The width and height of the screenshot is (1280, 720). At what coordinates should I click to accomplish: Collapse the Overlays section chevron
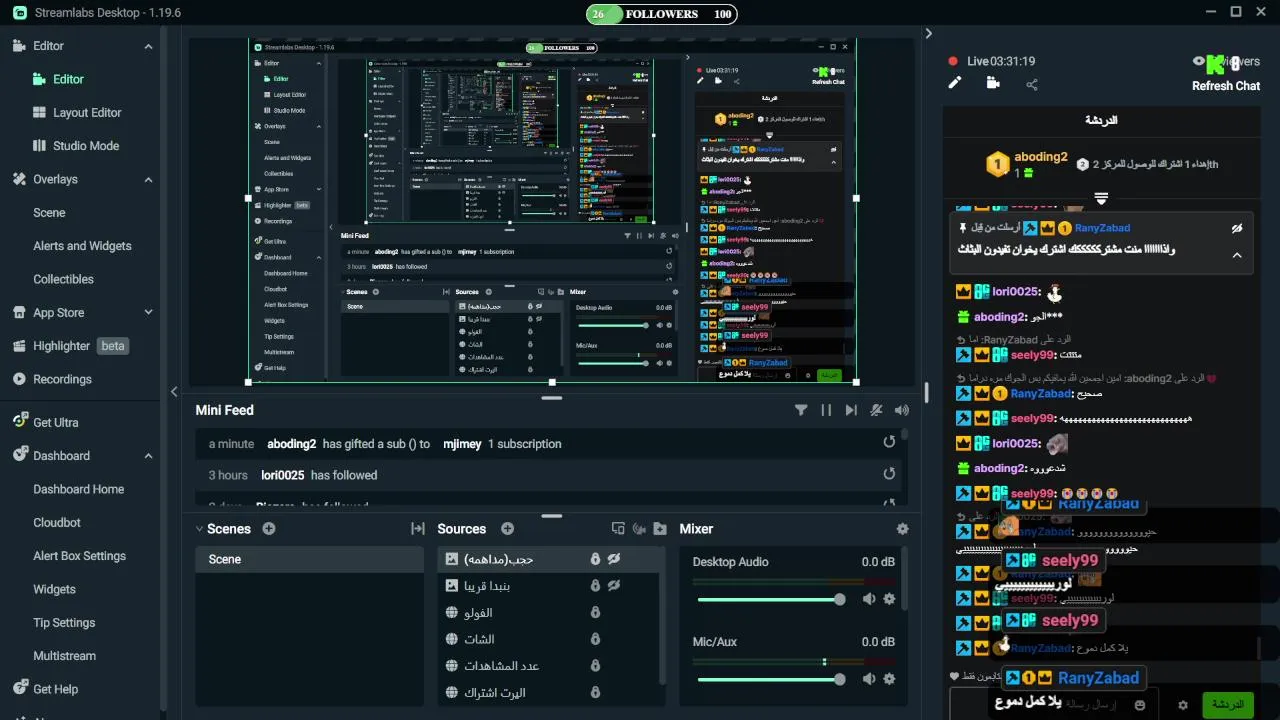(148, 179)
